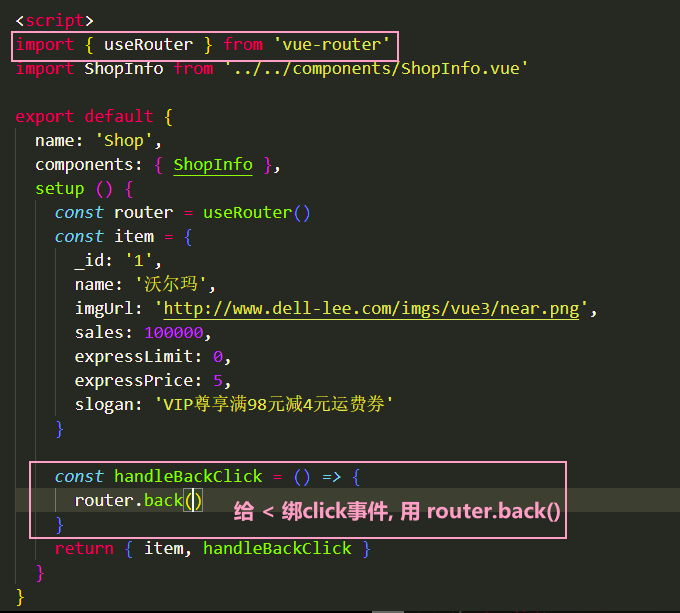The image size is (680, 613).
Task: Click the components property key
Action: 84,165
